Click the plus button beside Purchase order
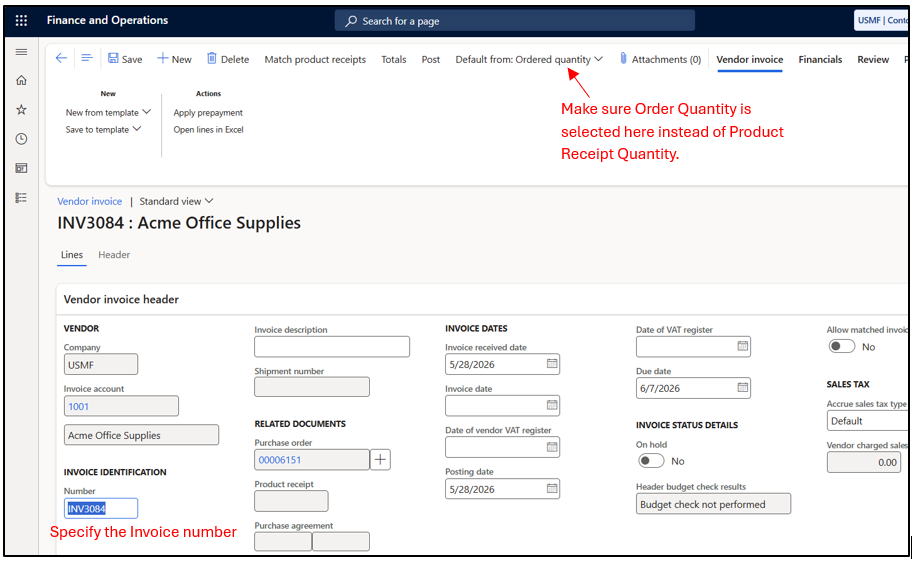The width and height of the screenshot is (915, 562). pyautogui.click(x=380, y=459)
